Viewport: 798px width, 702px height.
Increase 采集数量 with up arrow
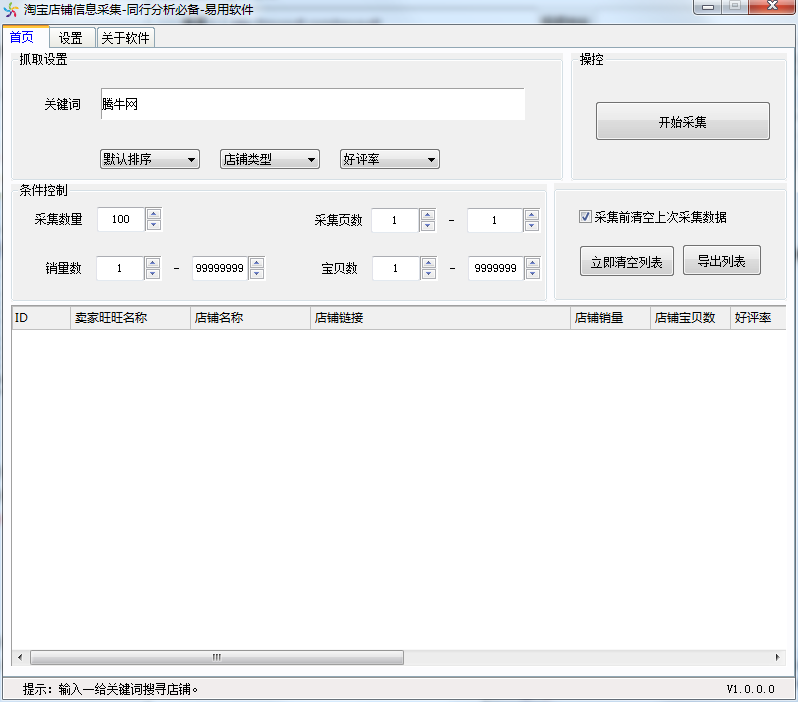tap(154, 214)
